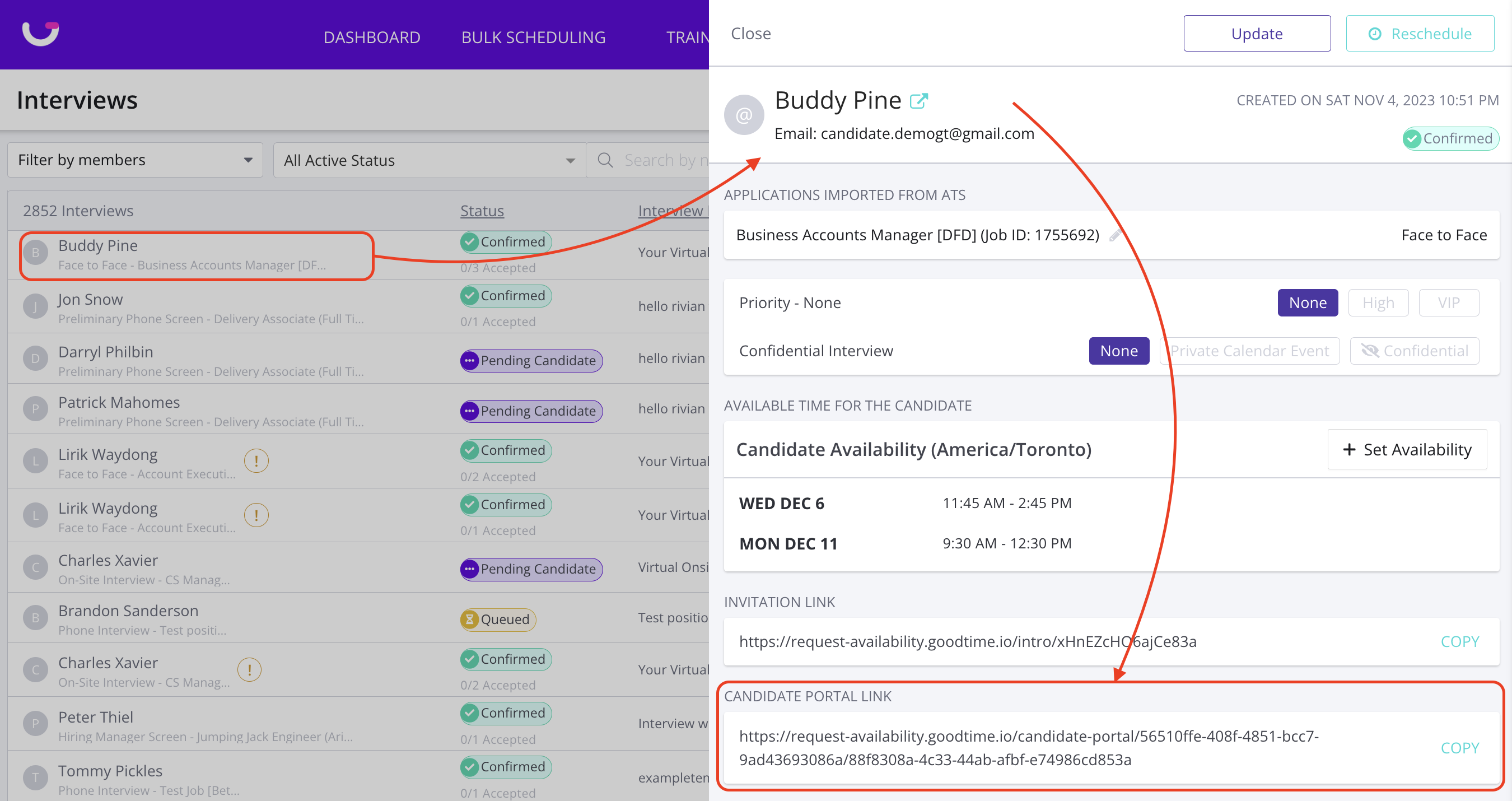The height and width of the screenshot is (801, 1512).
Task: Go to the Dashboard tab
Action: click(371, 37)
